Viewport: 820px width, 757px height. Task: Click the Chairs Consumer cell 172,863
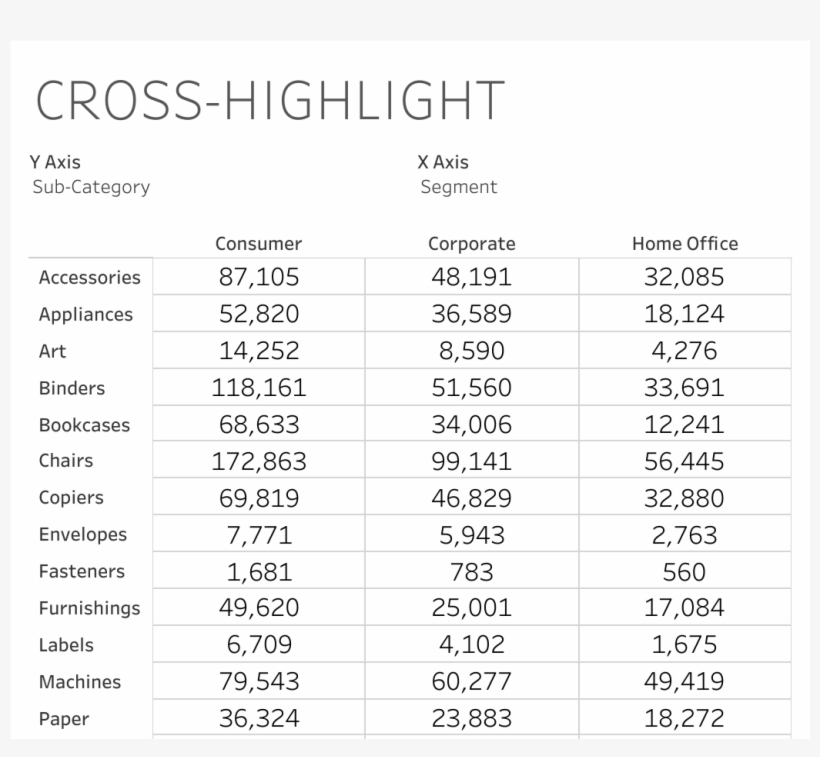258,462
